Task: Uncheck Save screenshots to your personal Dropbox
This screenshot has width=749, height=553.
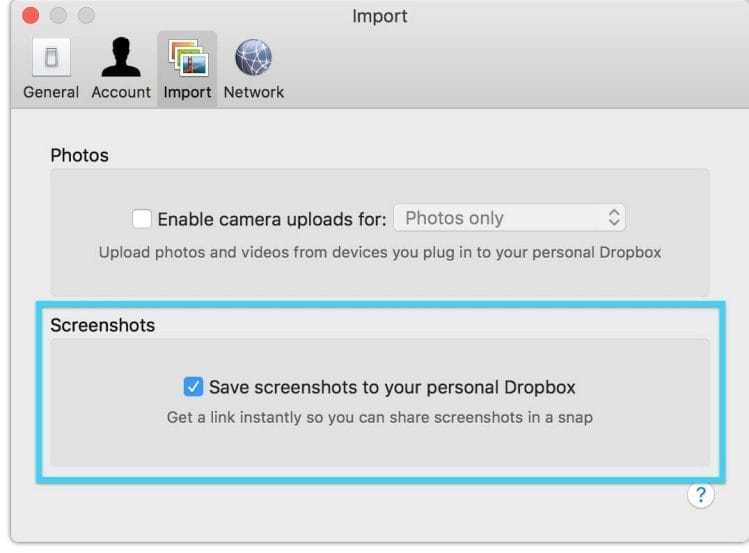Action: coord(193,386)
